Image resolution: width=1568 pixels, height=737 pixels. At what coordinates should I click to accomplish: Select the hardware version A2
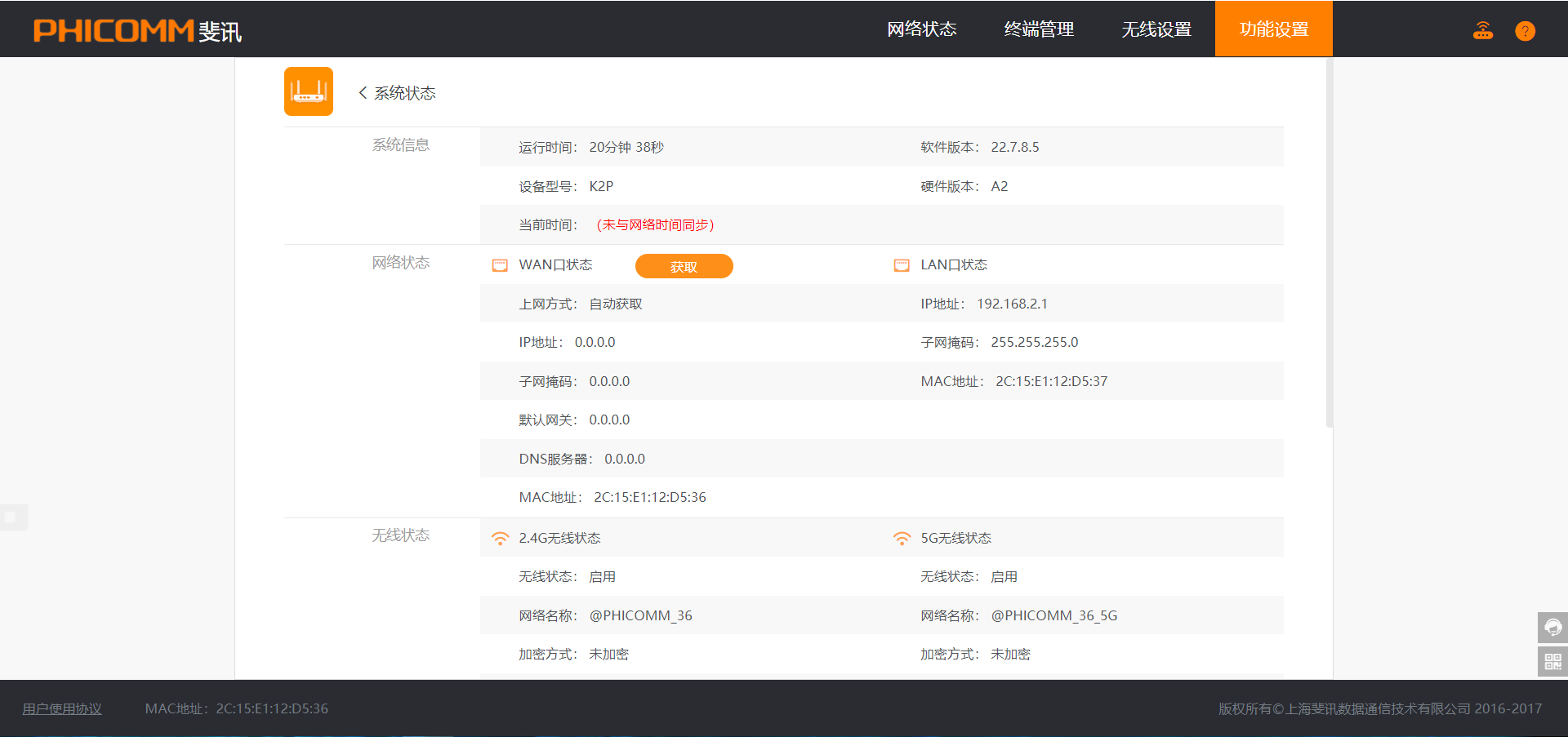click(x=1000, y=186)
